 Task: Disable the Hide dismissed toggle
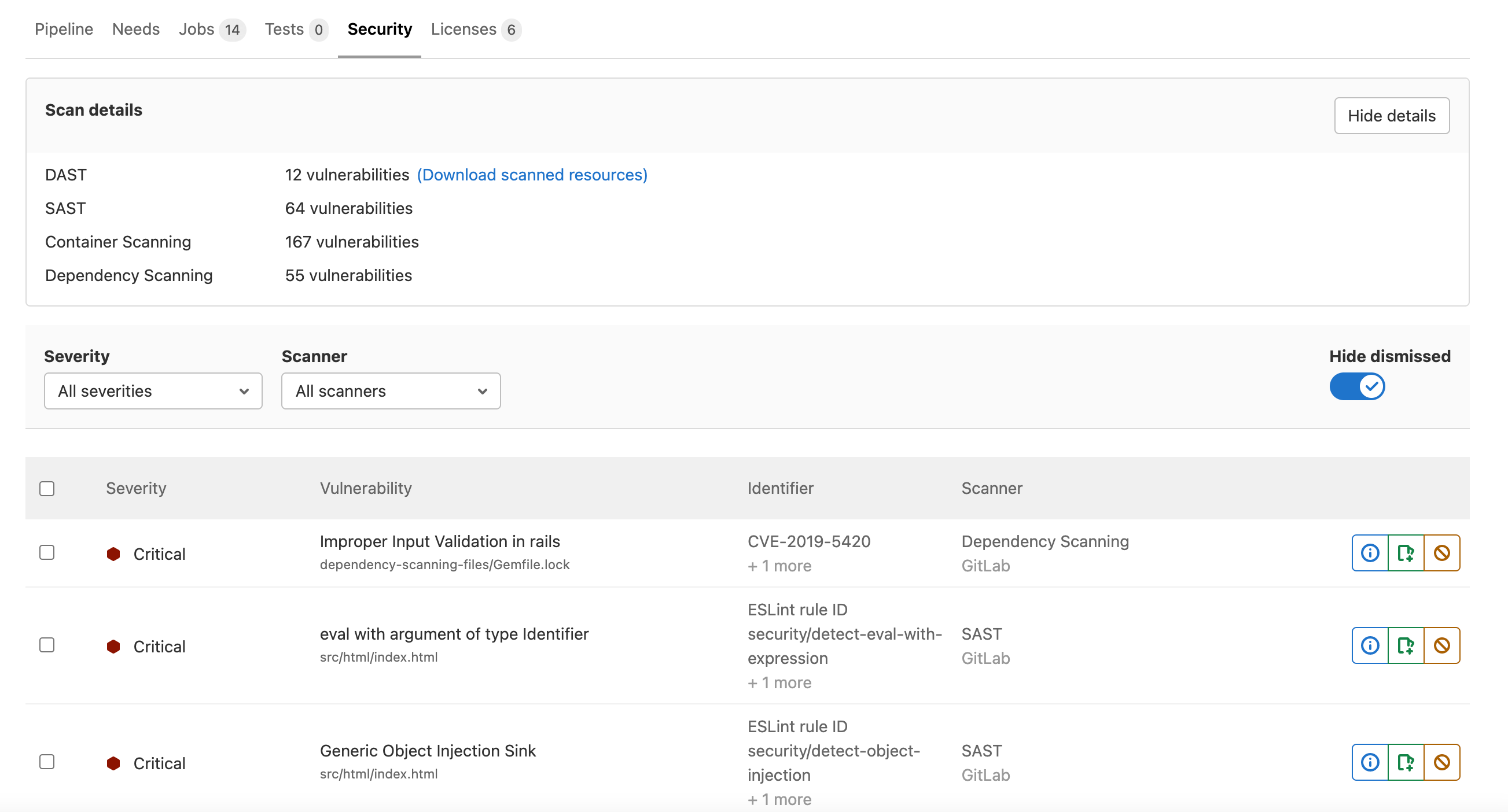pos(1357,386)
